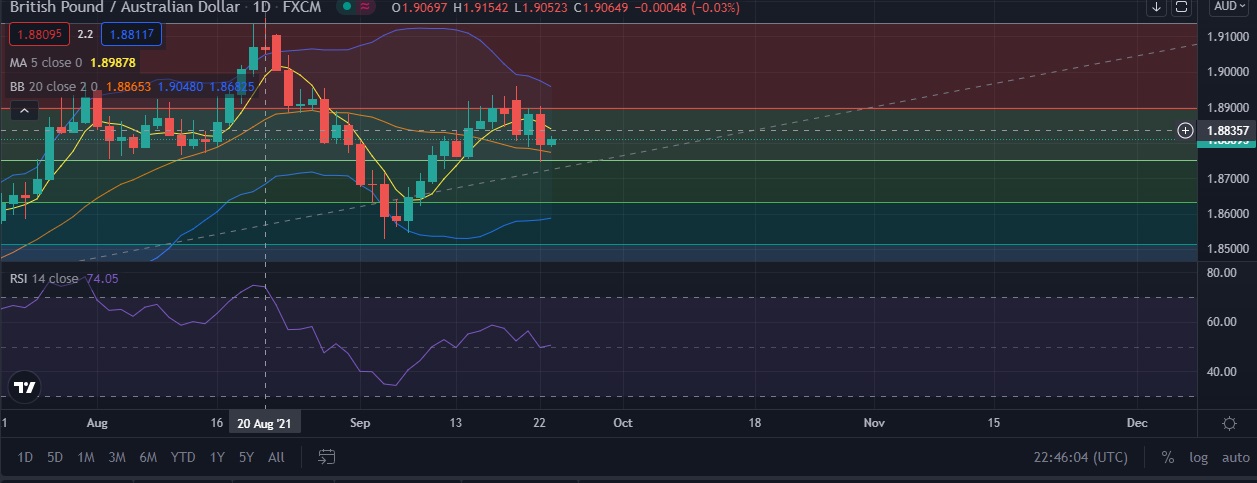Click the market status indicator pill
This screenshot has height=483, width=1257.
pyautogui.click(x=357, y=7)
